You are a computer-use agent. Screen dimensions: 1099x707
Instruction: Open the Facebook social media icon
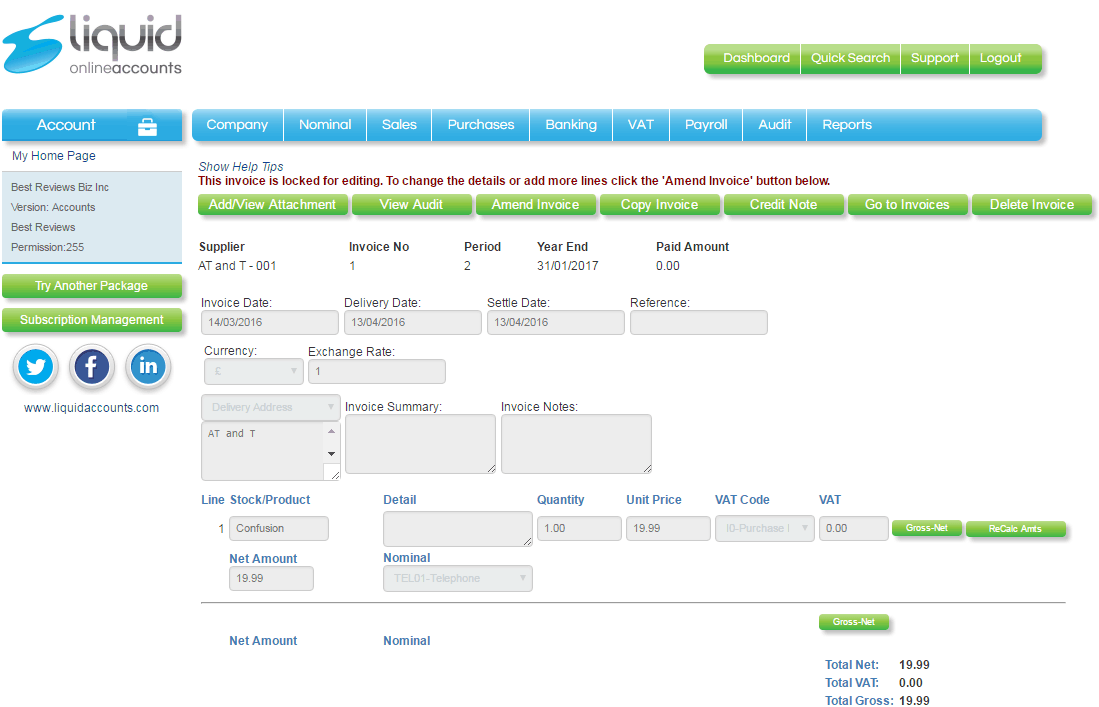[x=91, y=367]
